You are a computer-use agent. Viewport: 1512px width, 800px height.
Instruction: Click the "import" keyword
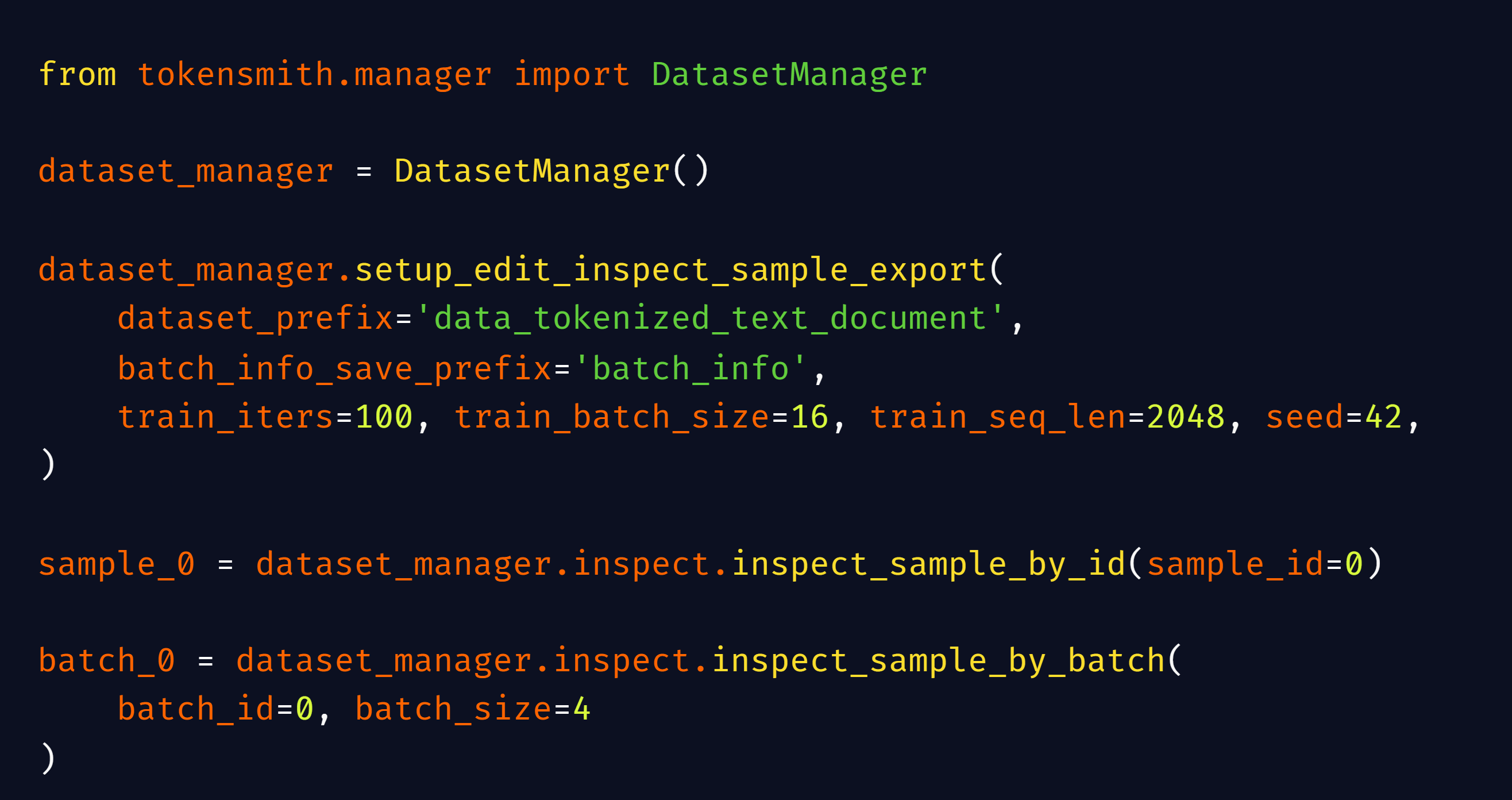click(x=572, y=75)
